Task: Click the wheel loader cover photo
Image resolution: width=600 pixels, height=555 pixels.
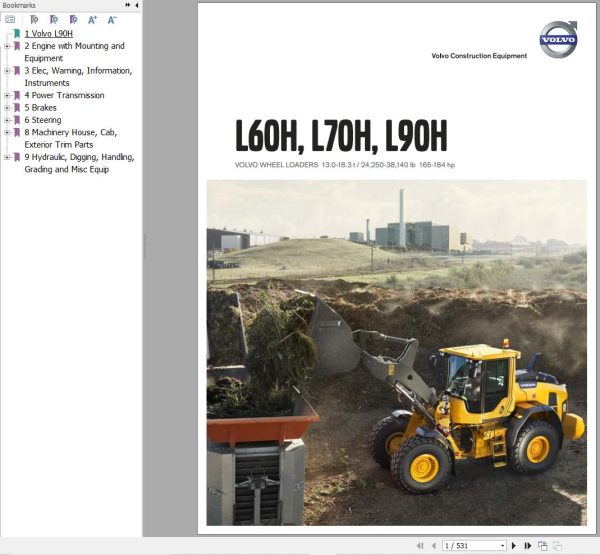Action: coord(396,353)
